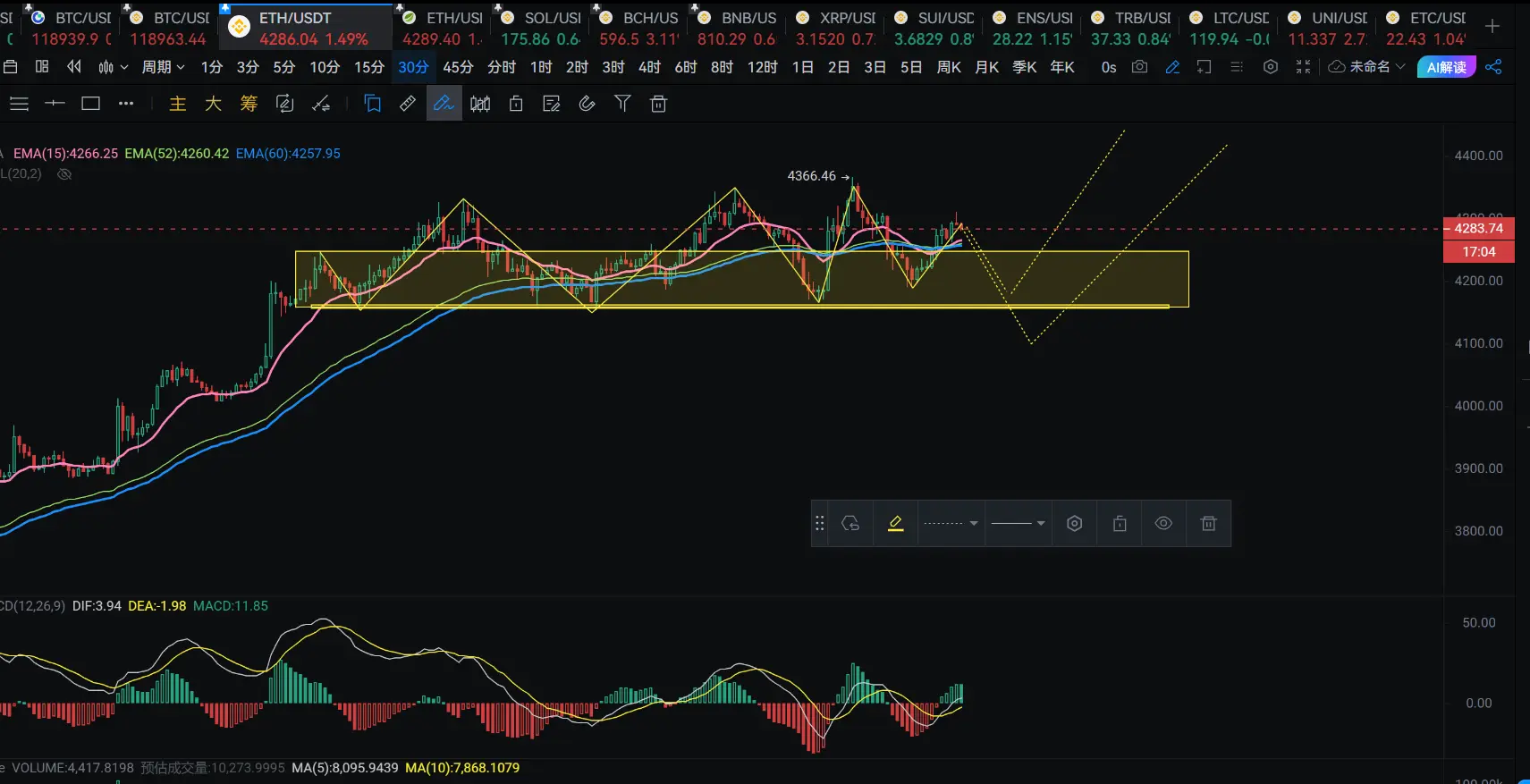Click the AI解读 button
Screen dimensions: 1530x784
click(x=1446, y=67)
